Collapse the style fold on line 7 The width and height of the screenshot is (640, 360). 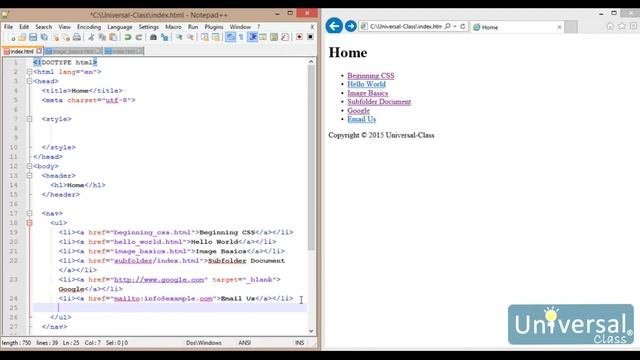pos(29,119)
